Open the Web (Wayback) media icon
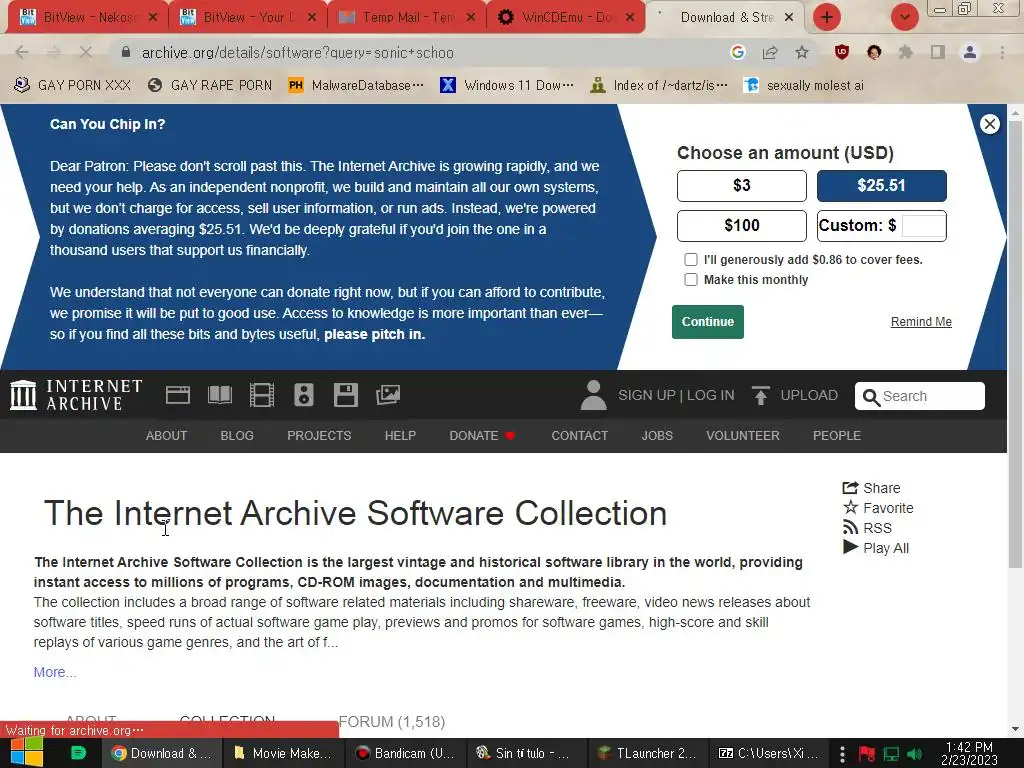The height and width of the screenshot is (768, 1024). coord(178,395)
